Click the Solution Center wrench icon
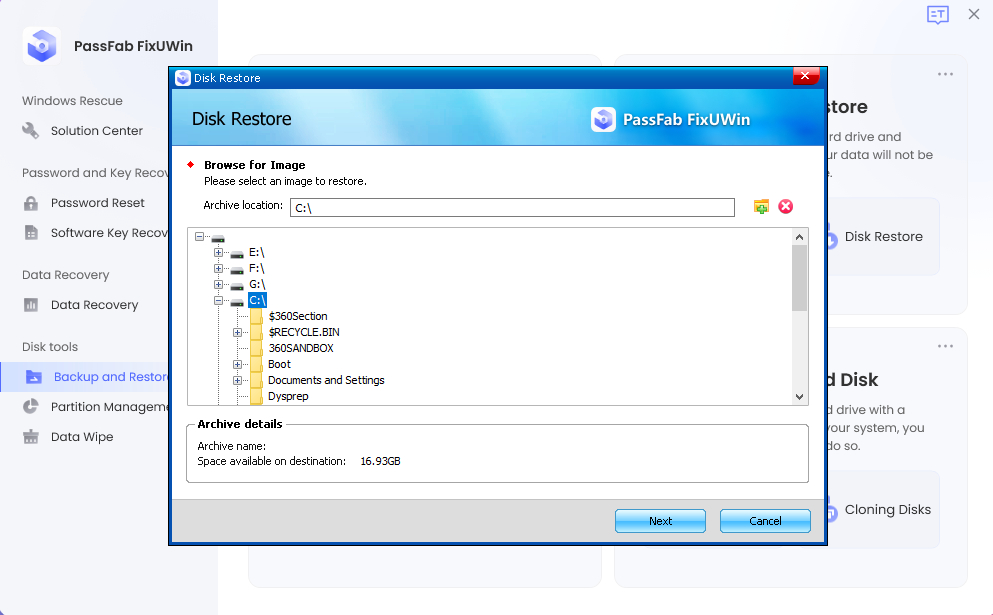The width and height of the screenshot is (993, 615). 31,131
